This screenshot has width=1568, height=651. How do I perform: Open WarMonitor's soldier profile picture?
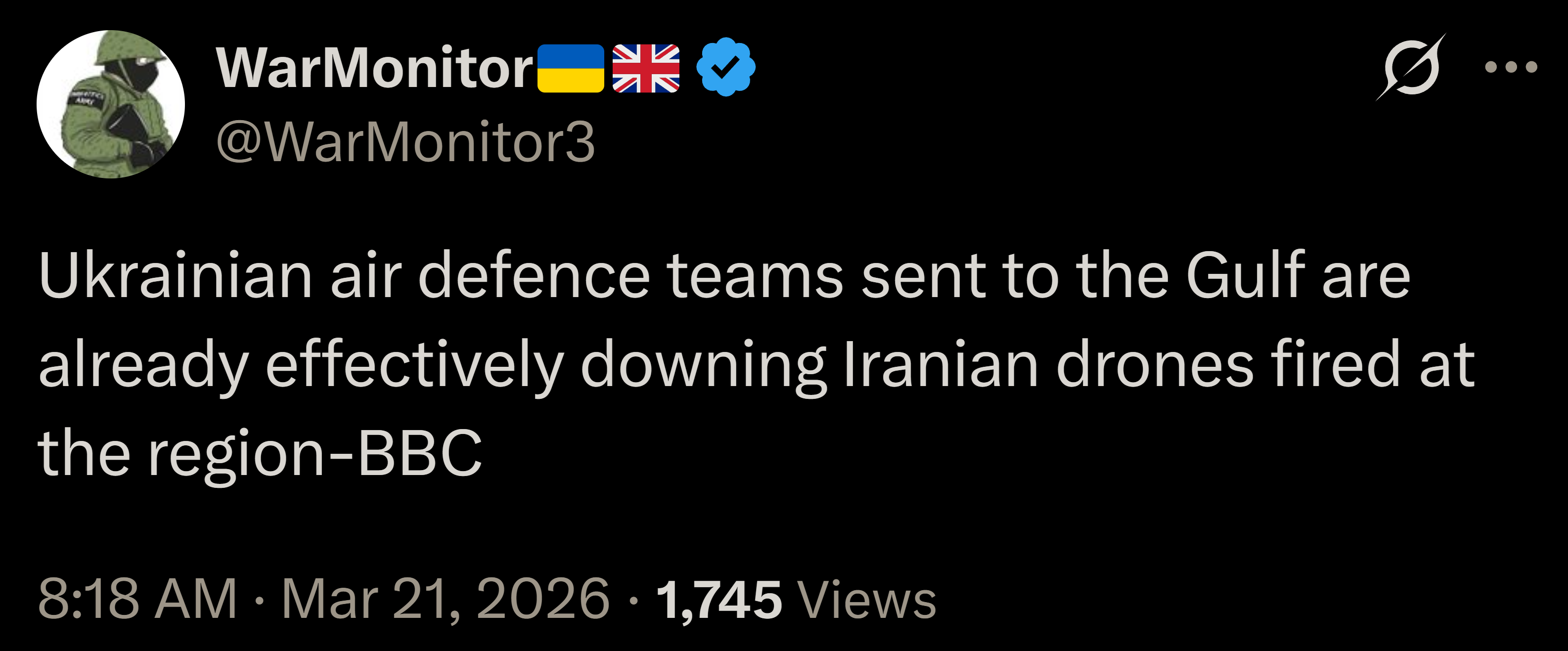pos(111,104)
